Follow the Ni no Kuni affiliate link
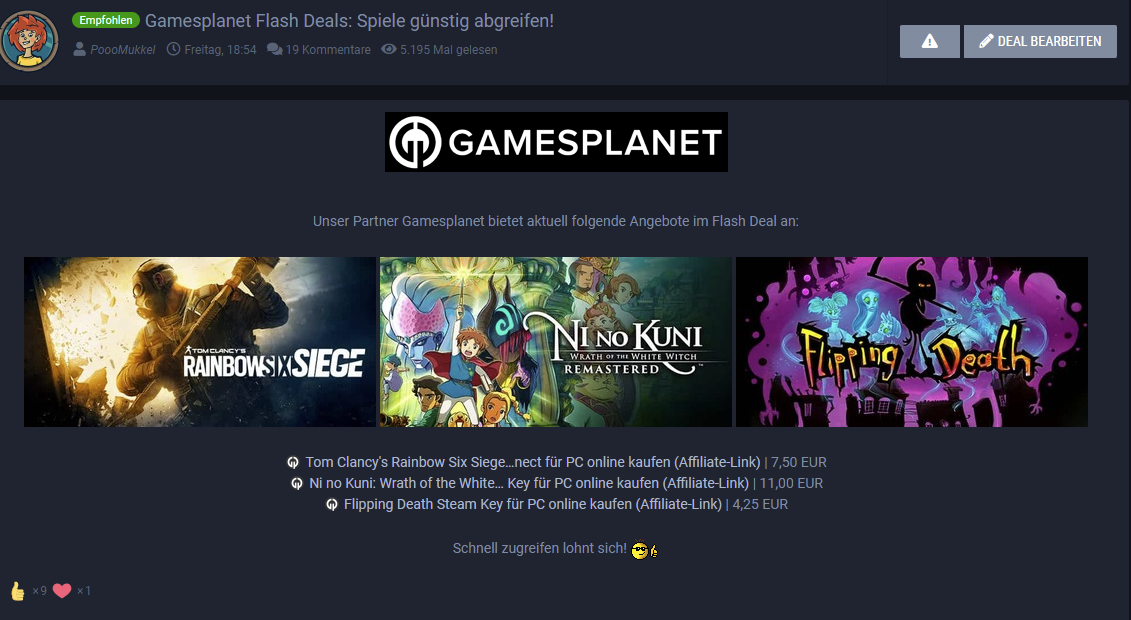 [x=529, y=483]
